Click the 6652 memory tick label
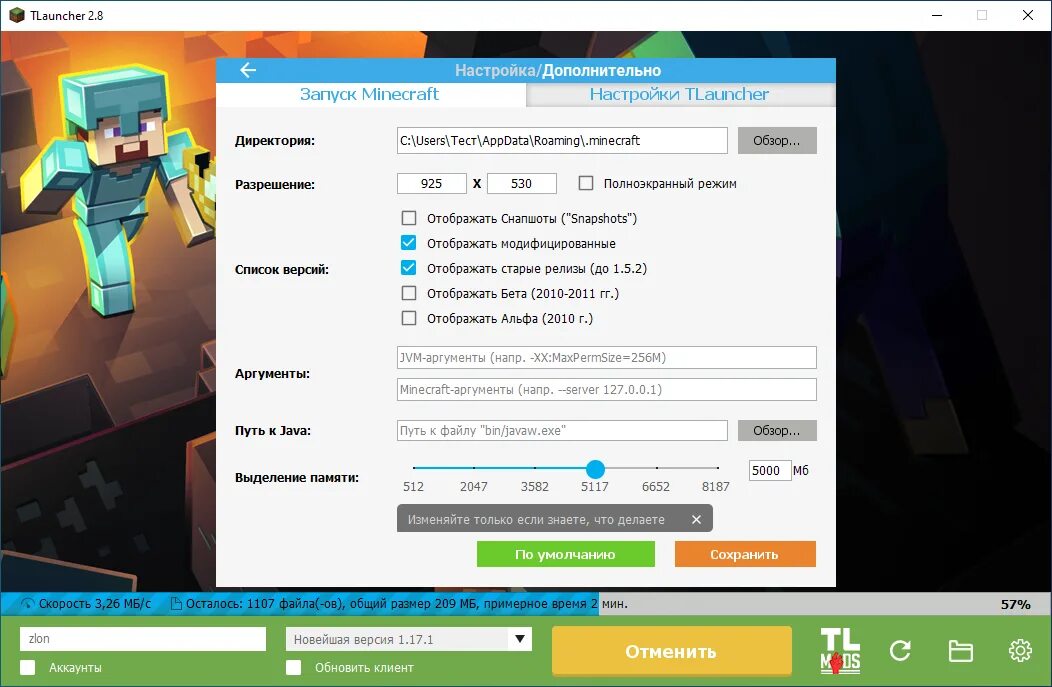1052x687 pixels. point(655,486)
